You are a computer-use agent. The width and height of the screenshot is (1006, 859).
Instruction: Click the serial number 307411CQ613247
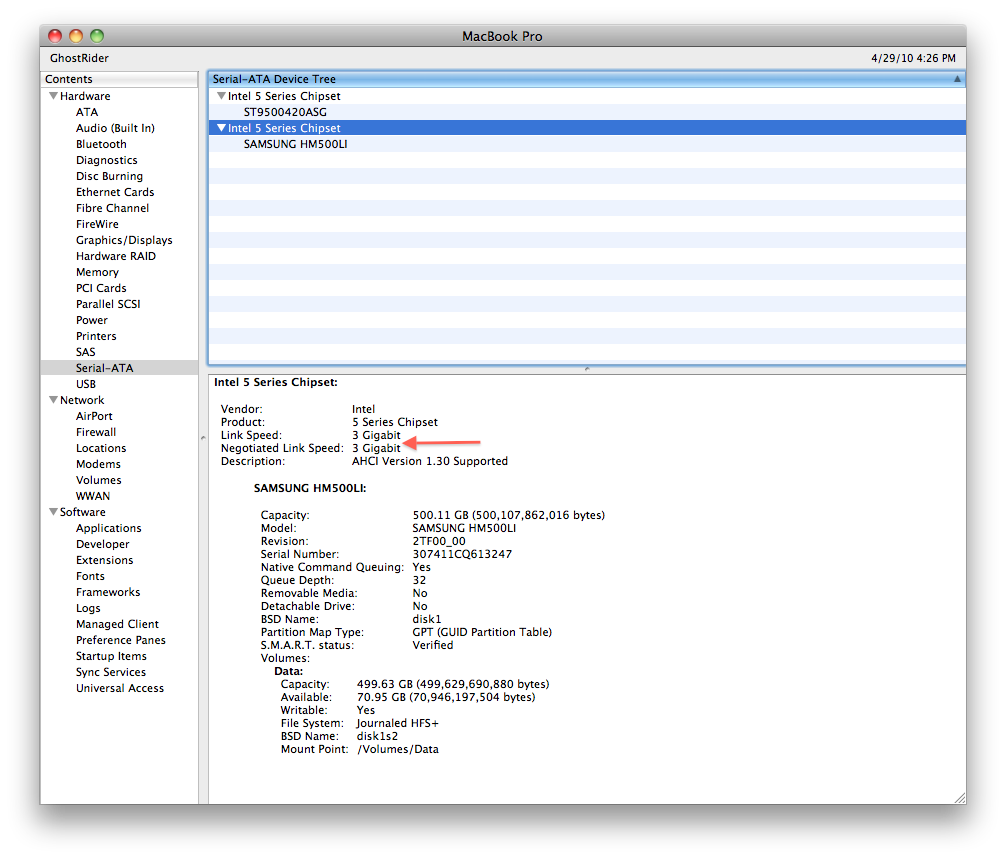pos(462,554)
